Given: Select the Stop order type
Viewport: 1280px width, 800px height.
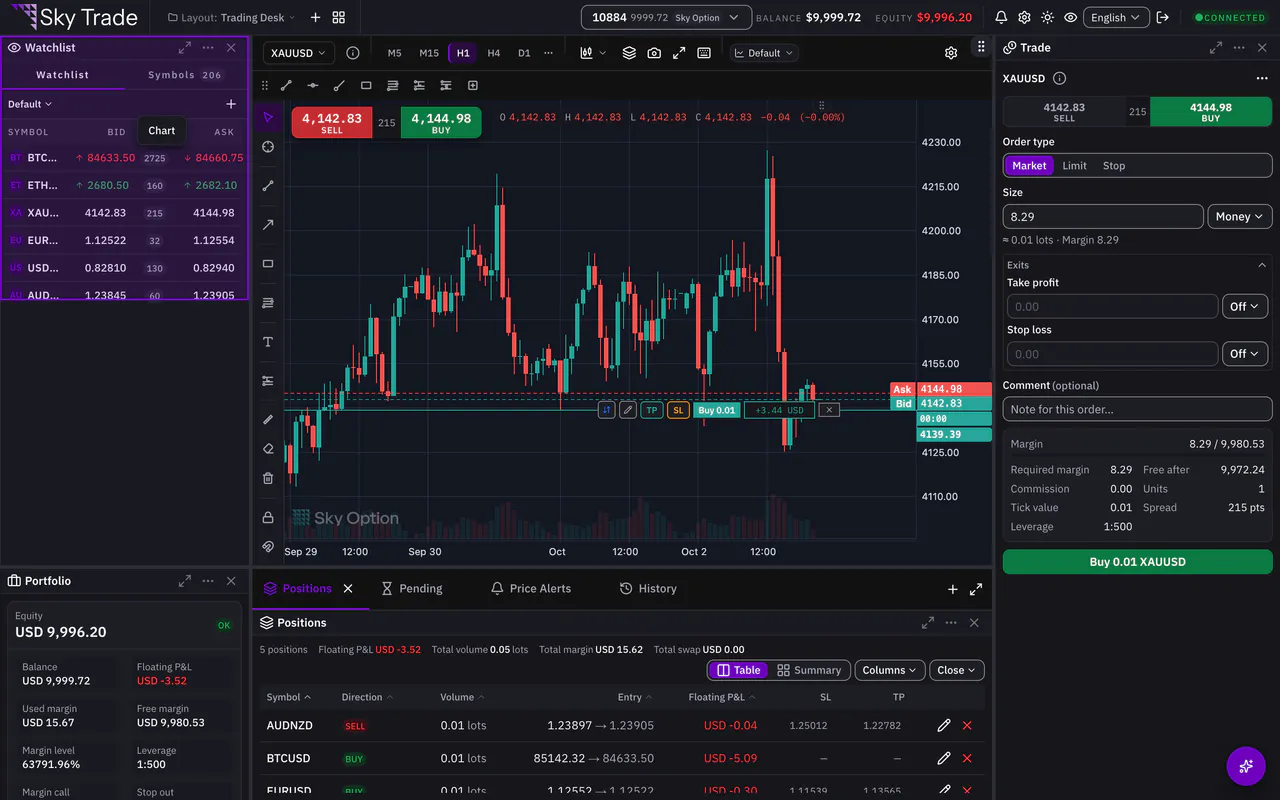Looking at the screenshot, I should point(1114,166).
